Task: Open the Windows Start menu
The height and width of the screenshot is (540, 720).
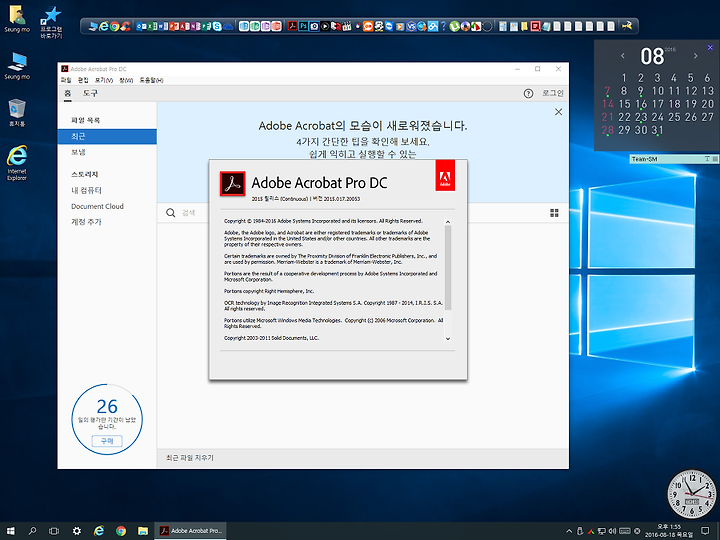Action: (11, 531)
